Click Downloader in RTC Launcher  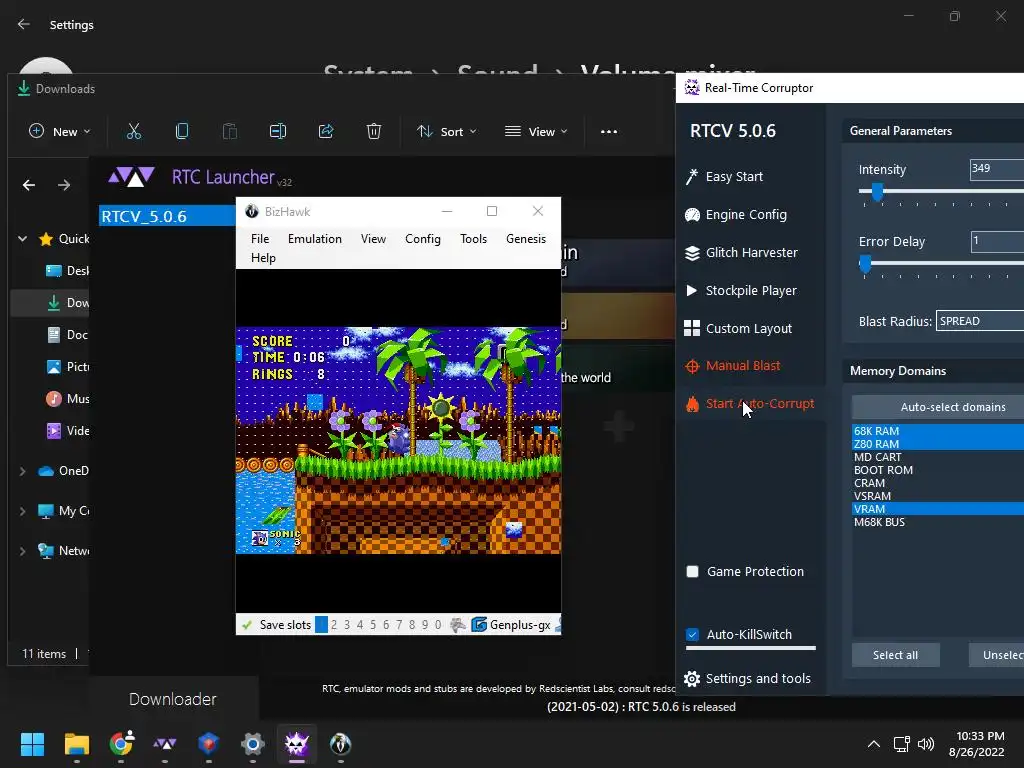pos(172,699)
